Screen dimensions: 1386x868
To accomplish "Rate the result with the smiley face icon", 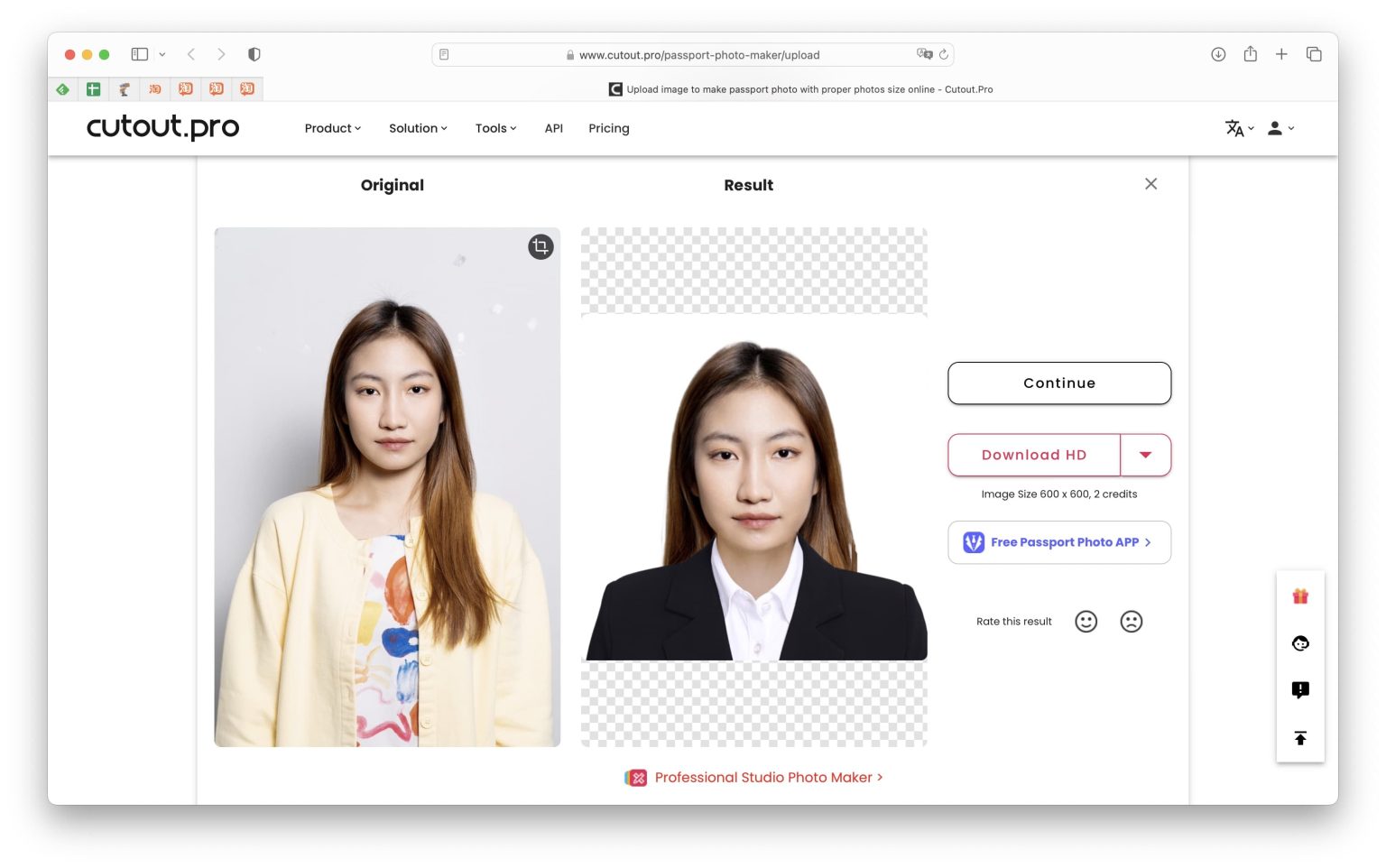I will click(x=1086, y=621).
